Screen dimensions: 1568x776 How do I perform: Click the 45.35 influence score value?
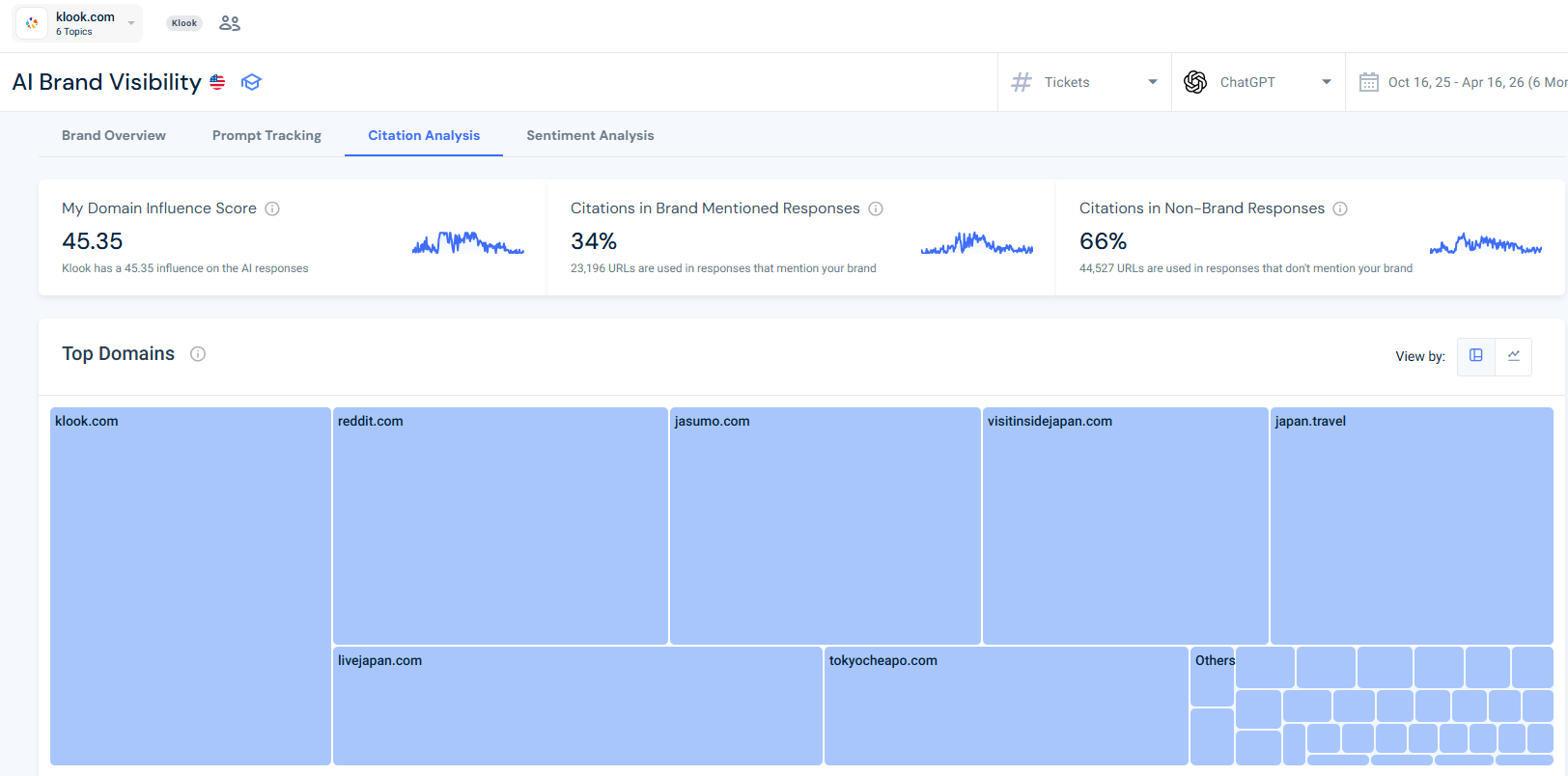tap(93, 241)
